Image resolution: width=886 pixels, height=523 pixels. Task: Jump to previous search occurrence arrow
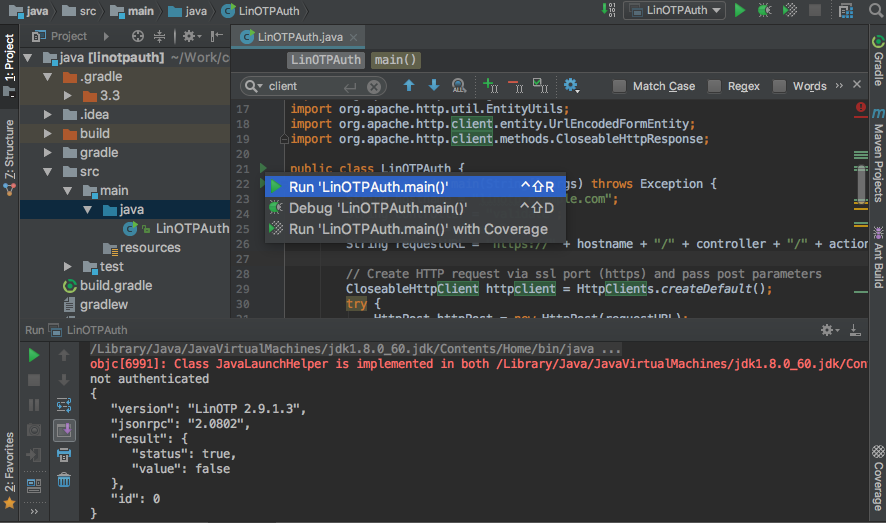point(409,86)
